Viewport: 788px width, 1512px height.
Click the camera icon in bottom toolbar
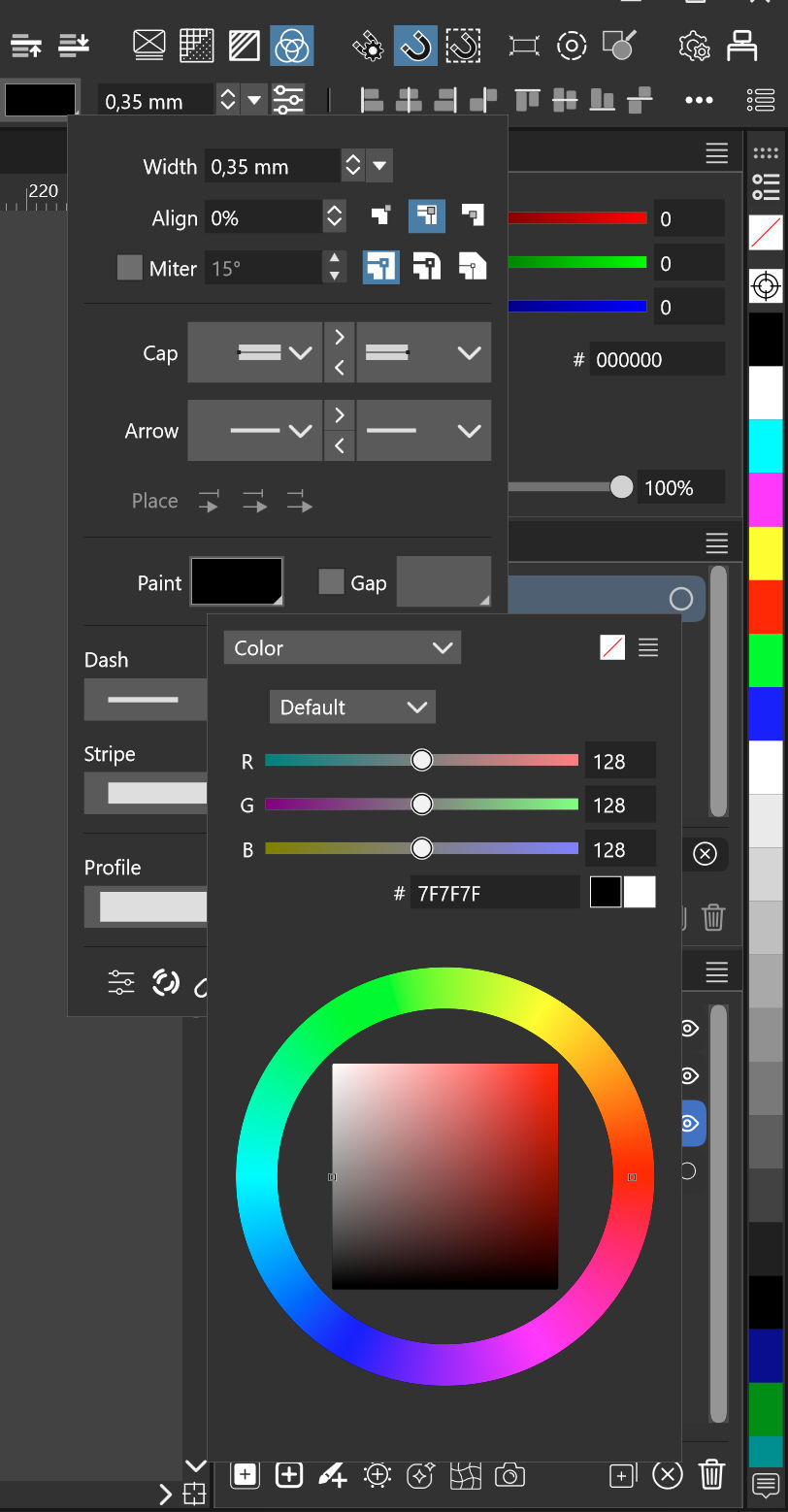[x=509, y=1476]
